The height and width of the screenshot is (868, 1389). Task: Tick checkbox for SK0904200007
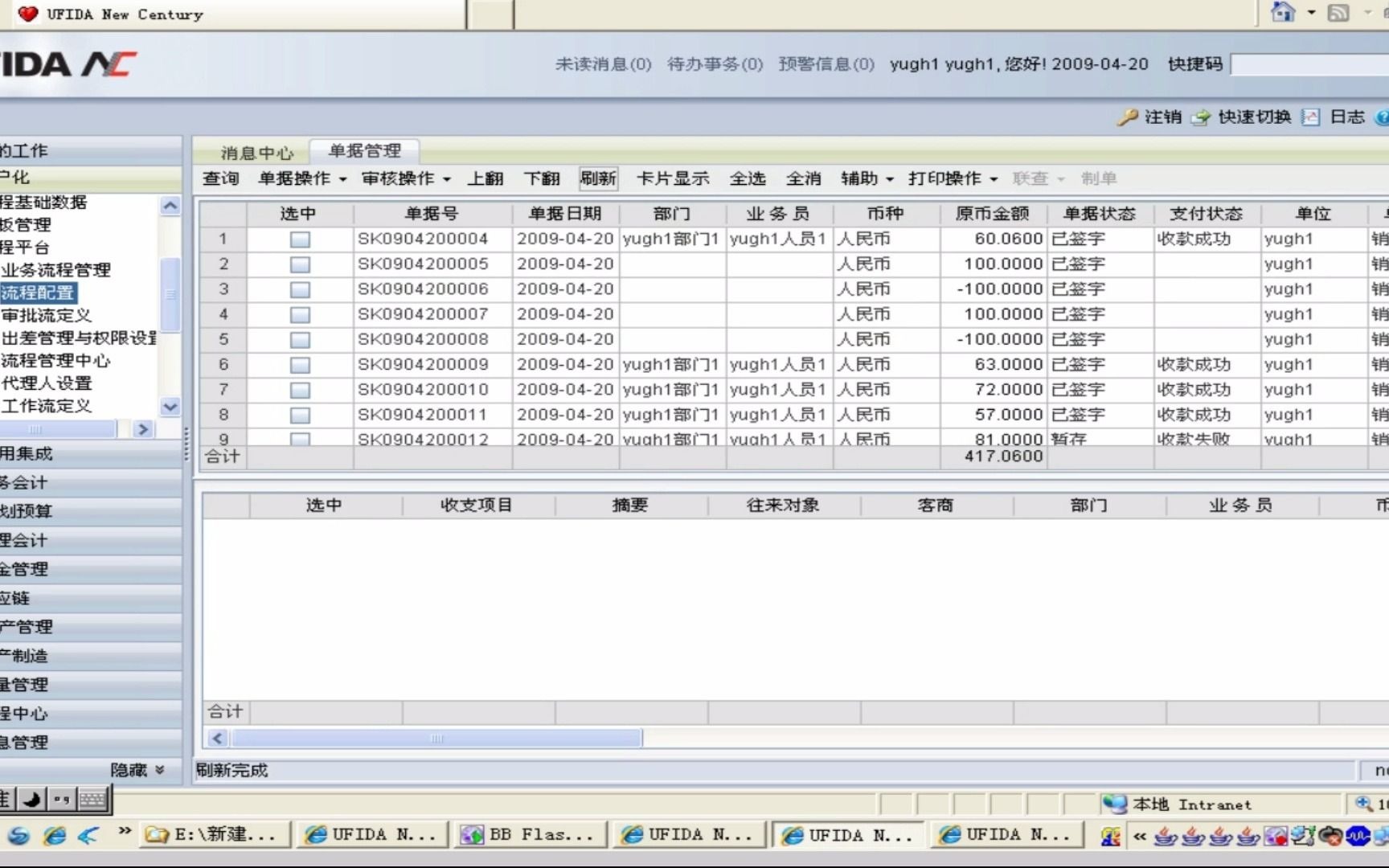[x=300, y=315]
